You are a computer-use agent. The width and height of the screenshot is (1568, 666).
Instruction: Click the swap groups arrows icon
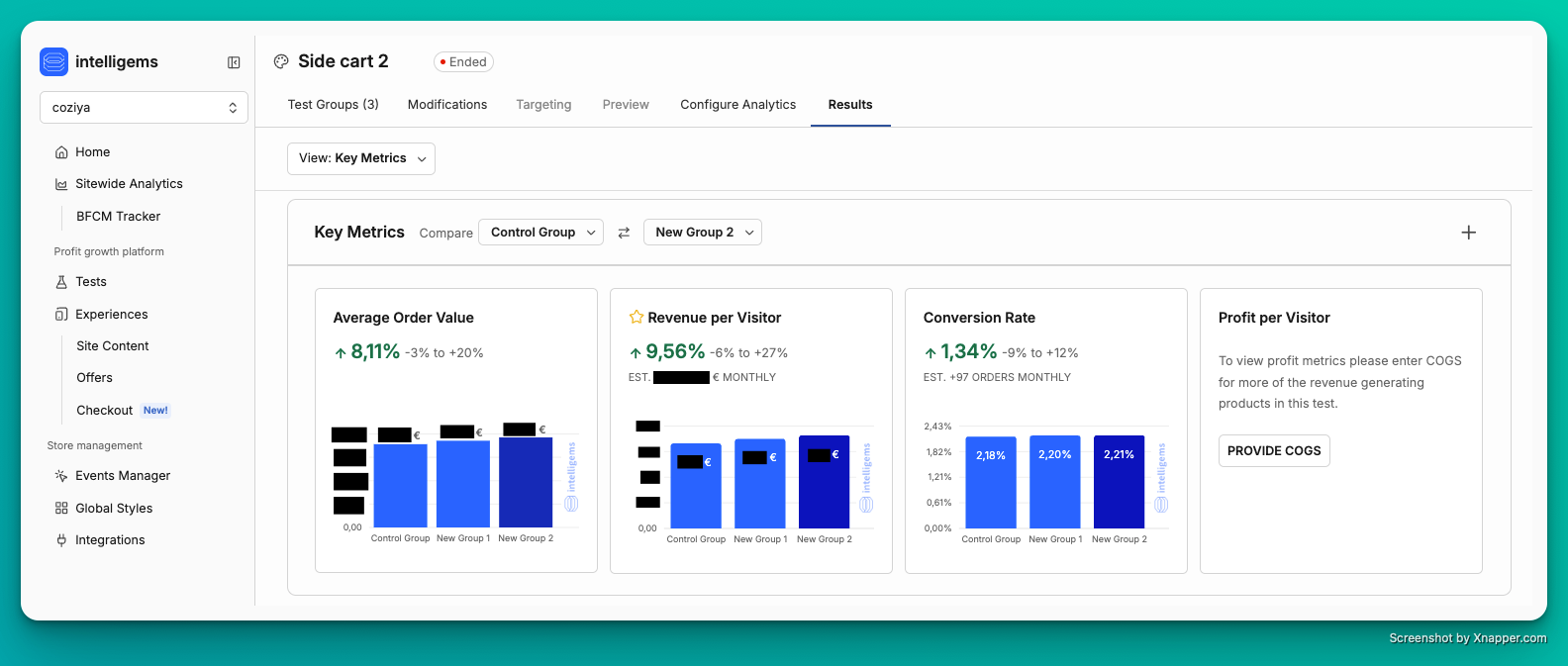coord(624,233)
